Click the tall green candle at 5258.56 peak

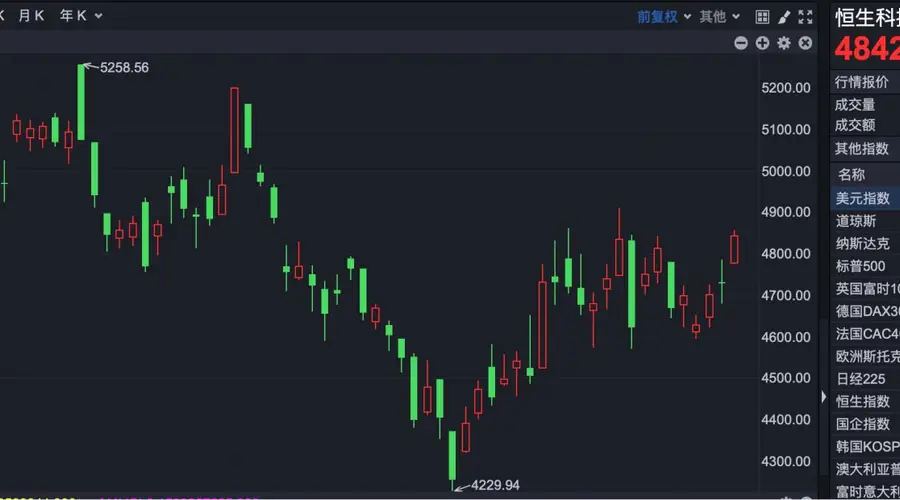[x=81, y=102]
